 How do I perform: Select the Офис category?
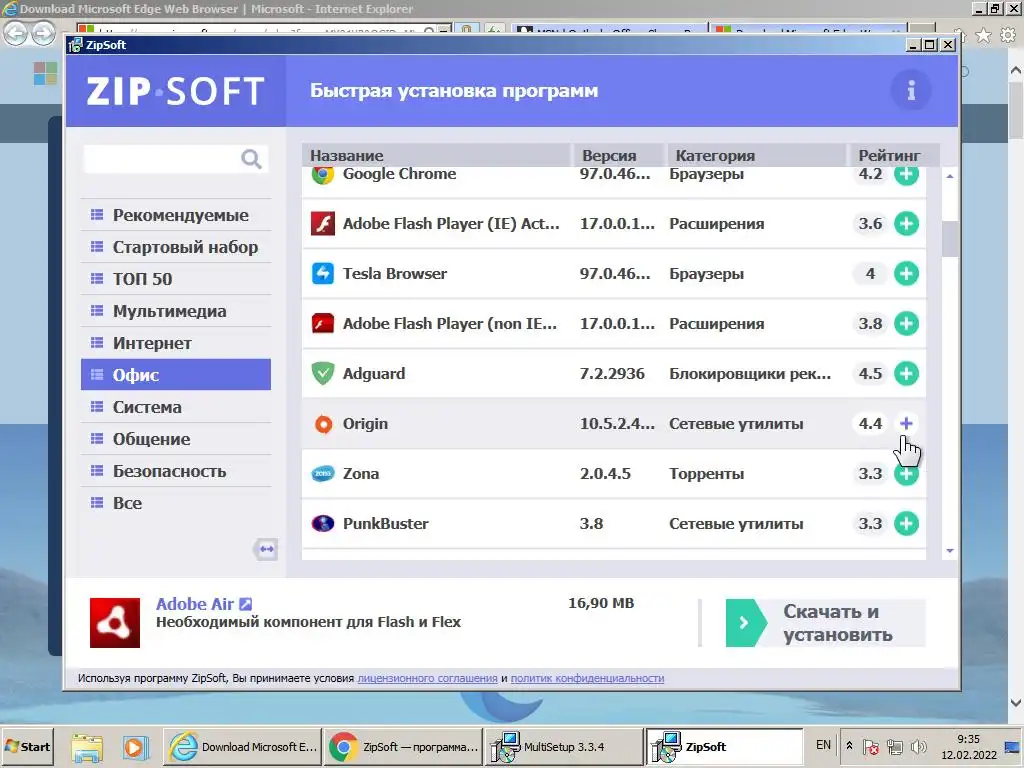[176, 374]
